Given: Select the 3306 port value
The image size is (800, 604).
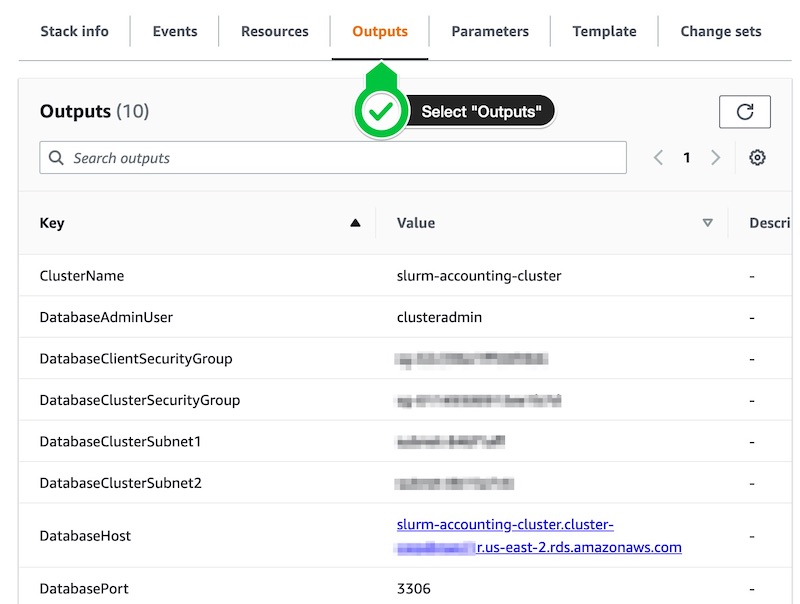Looking at the screenshot, I should tap(414, 589).
